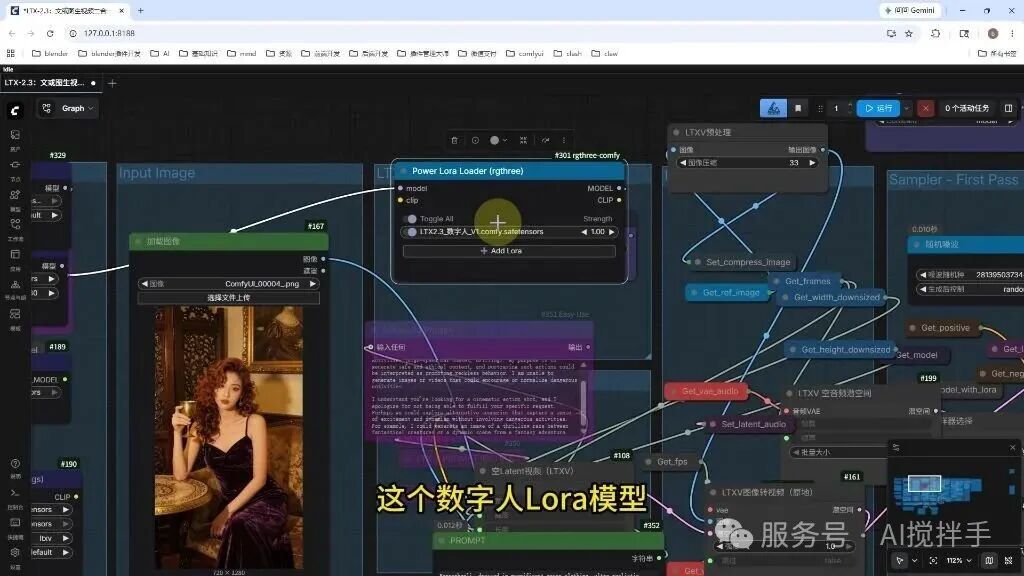The image size is (1024, 576).
Task: Open the 图像 file combo ComfyUI_00004_.png
Action: [228, 284]
